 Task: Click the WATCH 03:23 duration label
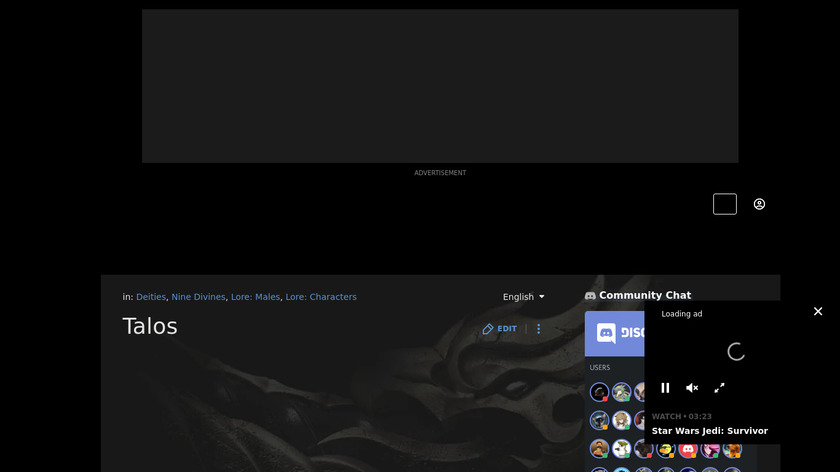tap(681, 416)
